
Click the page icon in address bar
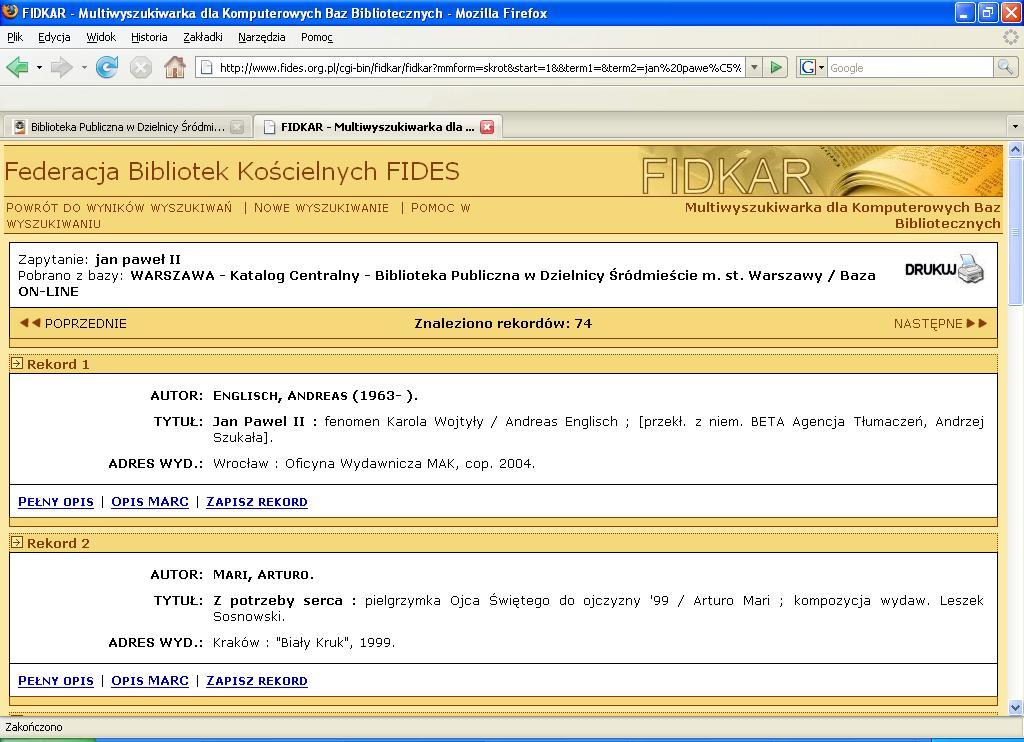coord(206,67)
